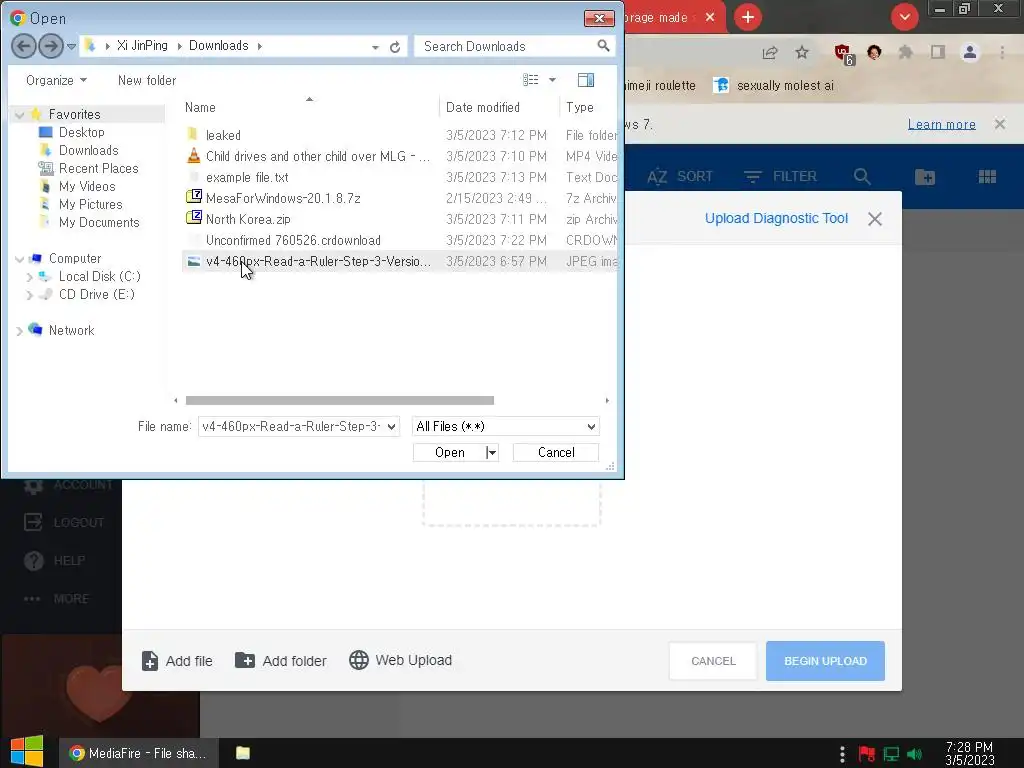Click the search magnifier in Search Downloads

(x=603, y=46)
